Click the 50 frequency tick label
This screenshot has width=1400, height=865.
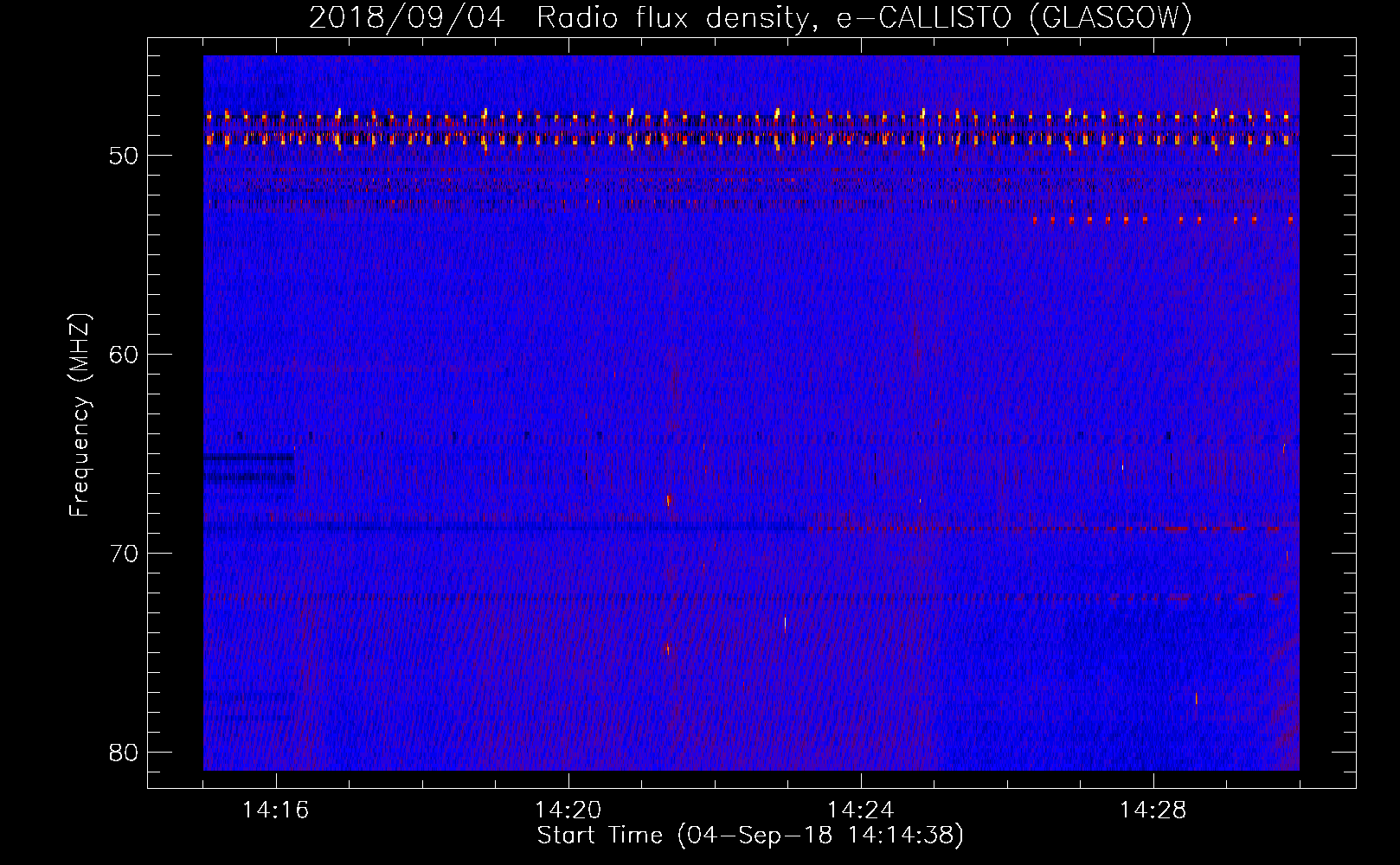click(x=124, y=157)
